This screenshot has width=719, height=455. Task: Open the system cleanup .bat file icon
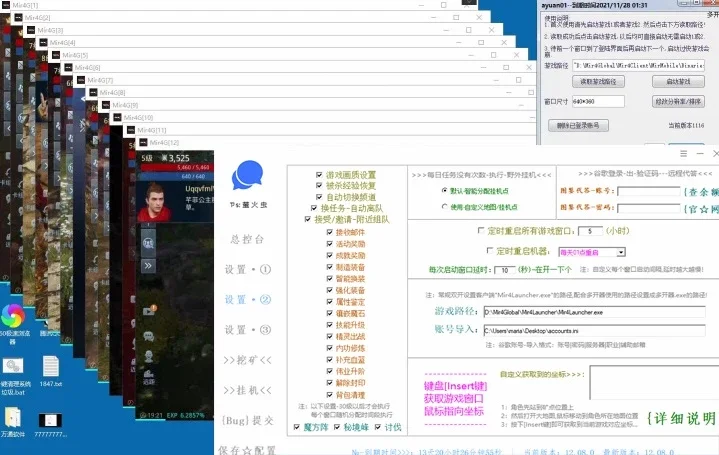pos(13,366)
